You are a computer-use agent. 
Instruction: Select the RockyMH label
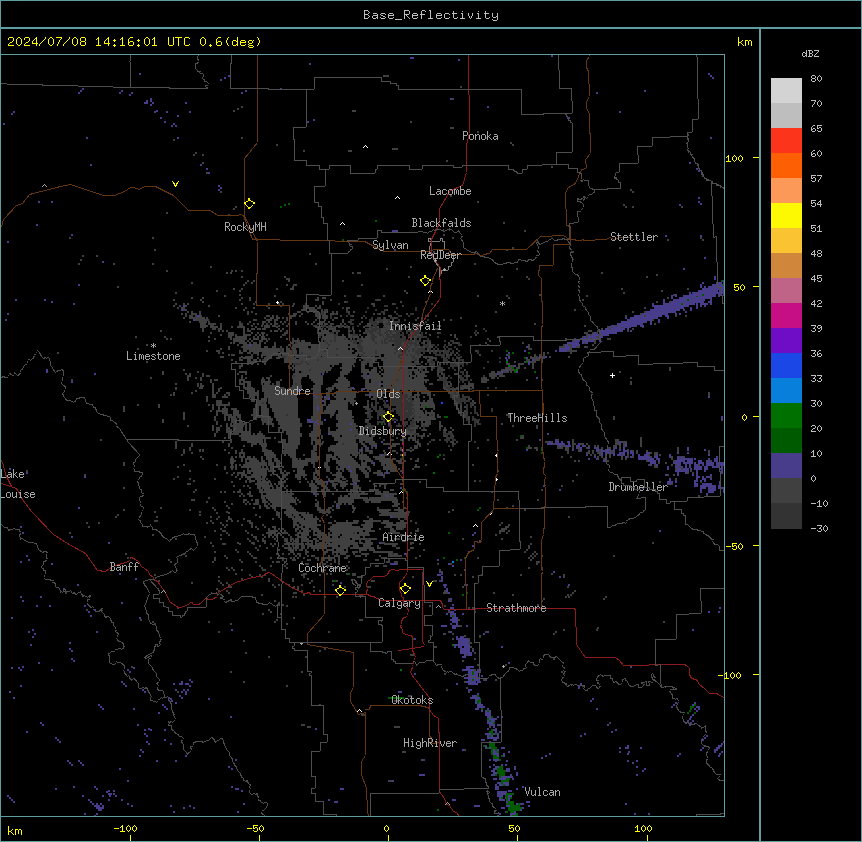pyautogui.click(x=245, y=227)
